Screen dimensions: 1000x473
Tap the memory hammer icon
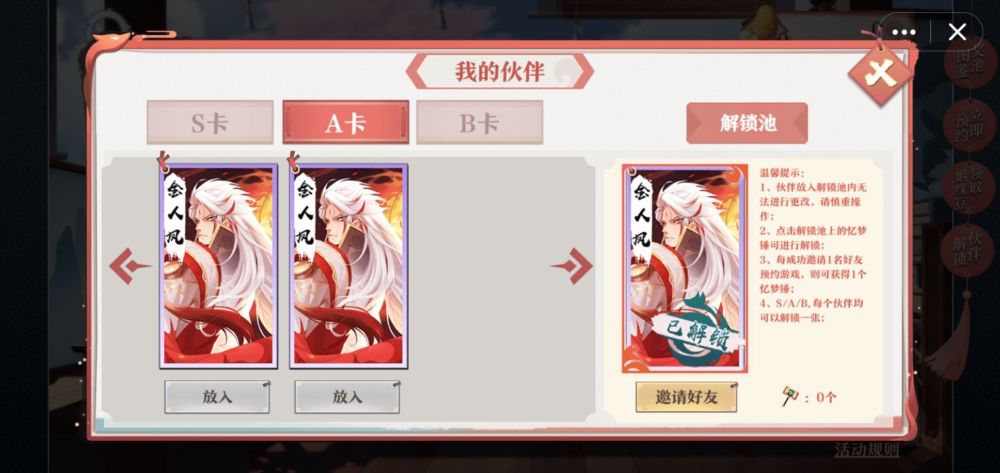pyautogui.click(x=790, y=396)
